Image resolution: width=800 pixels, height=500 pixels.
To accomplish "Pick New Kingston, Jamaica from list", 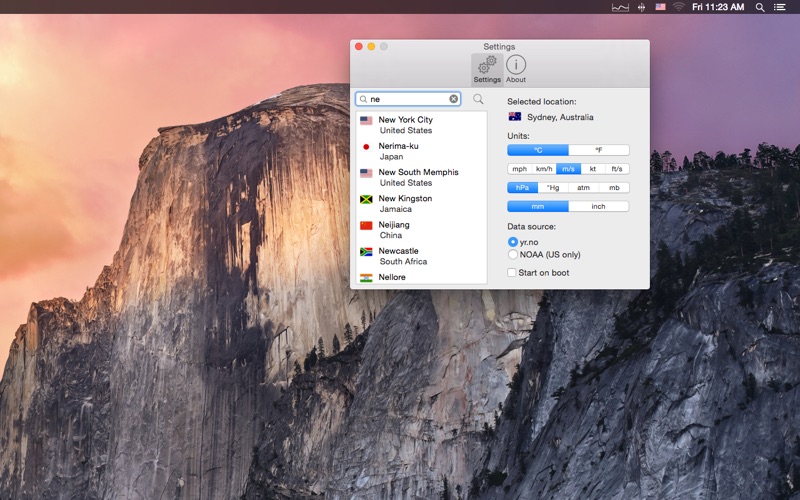I will [x=405, y=203].
